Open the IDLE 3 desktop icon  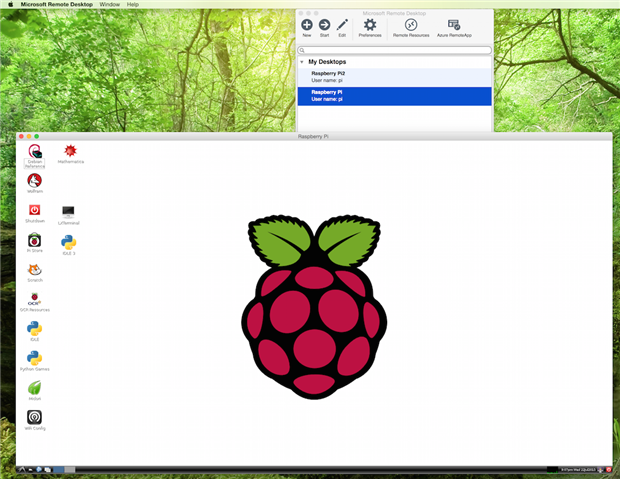68,242
